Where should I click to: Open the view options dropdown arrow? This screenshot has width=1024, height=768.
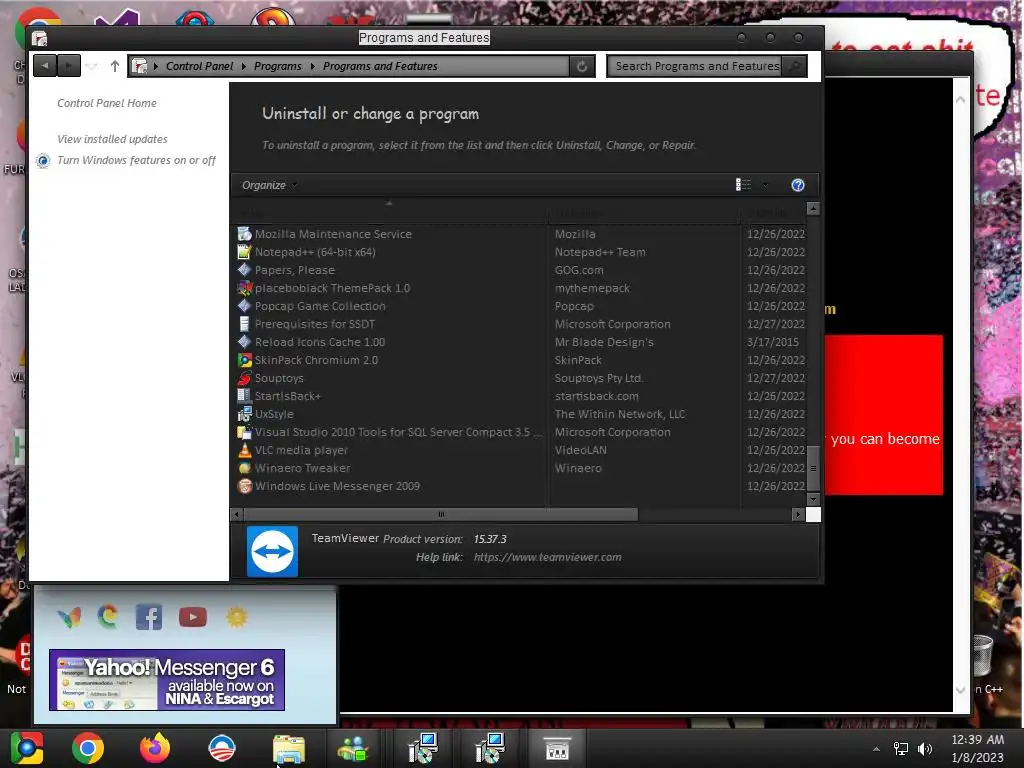coord(765,185)
